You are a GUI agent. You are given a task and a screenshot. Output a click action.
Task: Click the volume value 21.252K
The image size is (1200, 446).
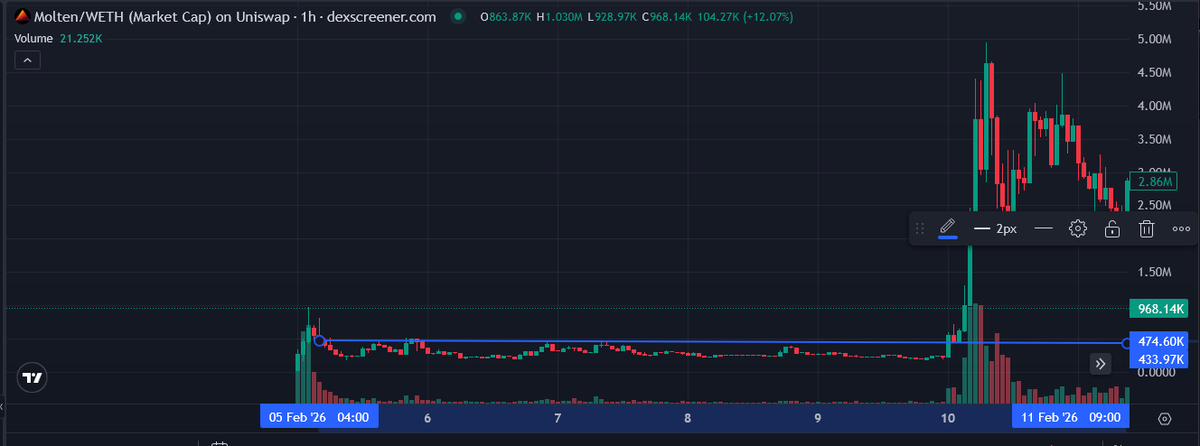[82, 38]
